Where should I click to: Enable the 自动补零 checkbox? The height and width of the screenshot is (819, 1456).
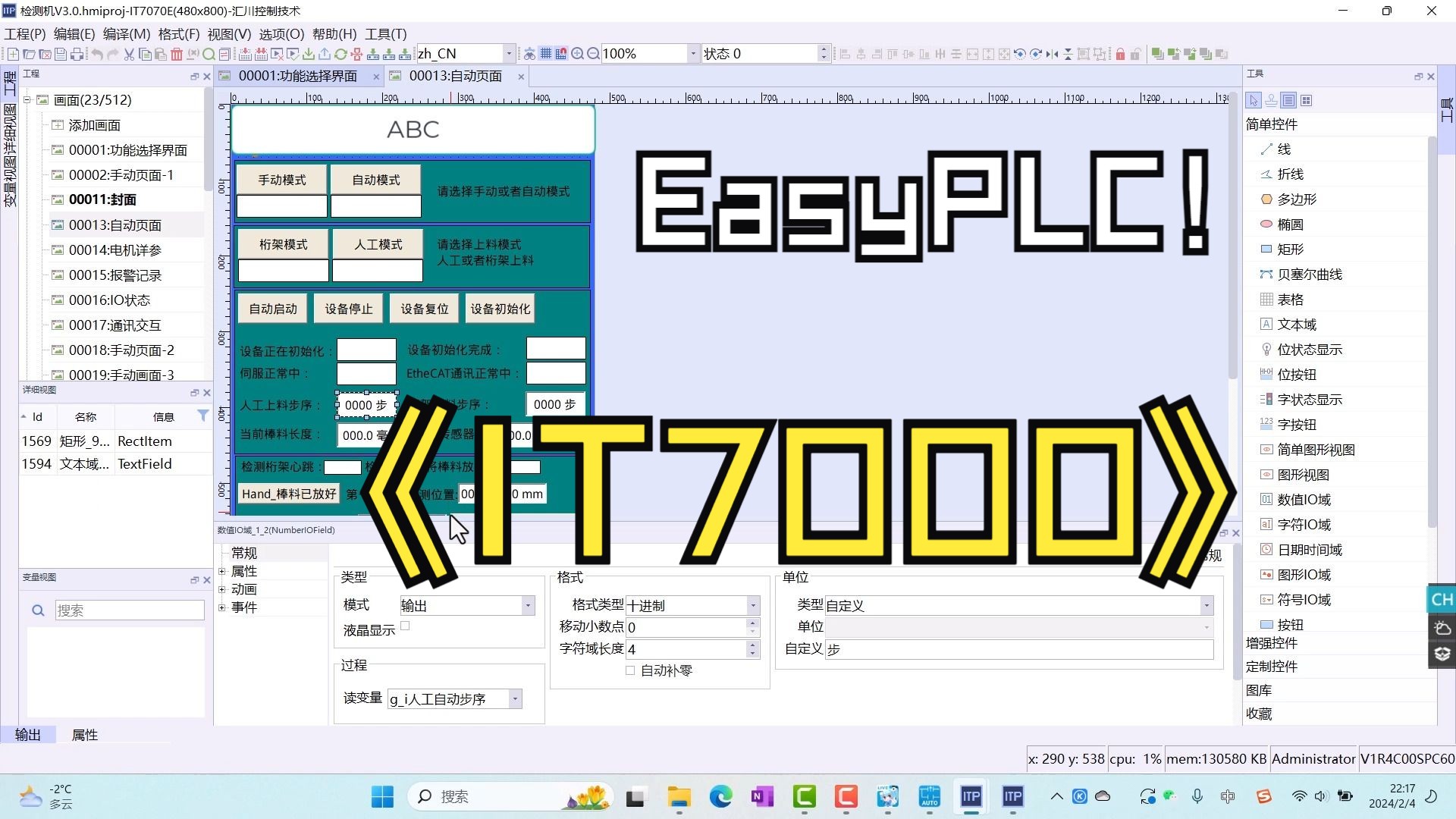tap(630, 670)
